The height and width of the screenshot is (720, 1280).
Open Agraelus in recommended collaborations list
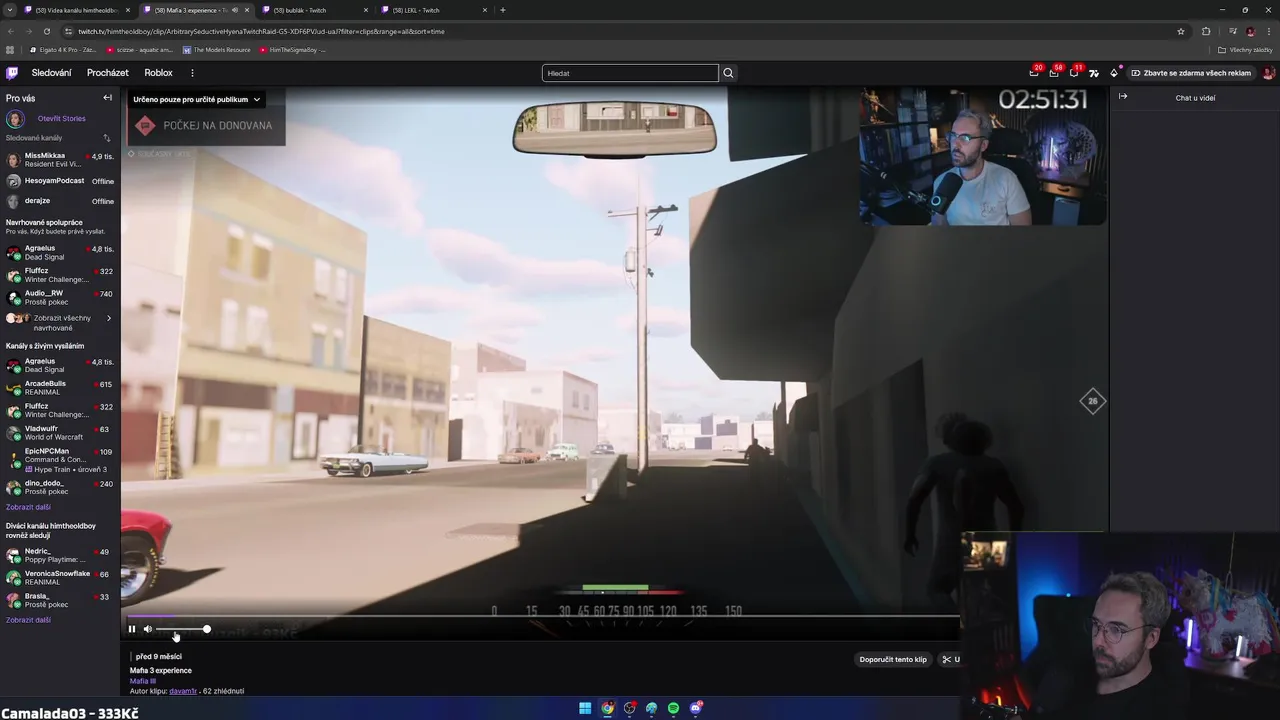pos(60,253)
